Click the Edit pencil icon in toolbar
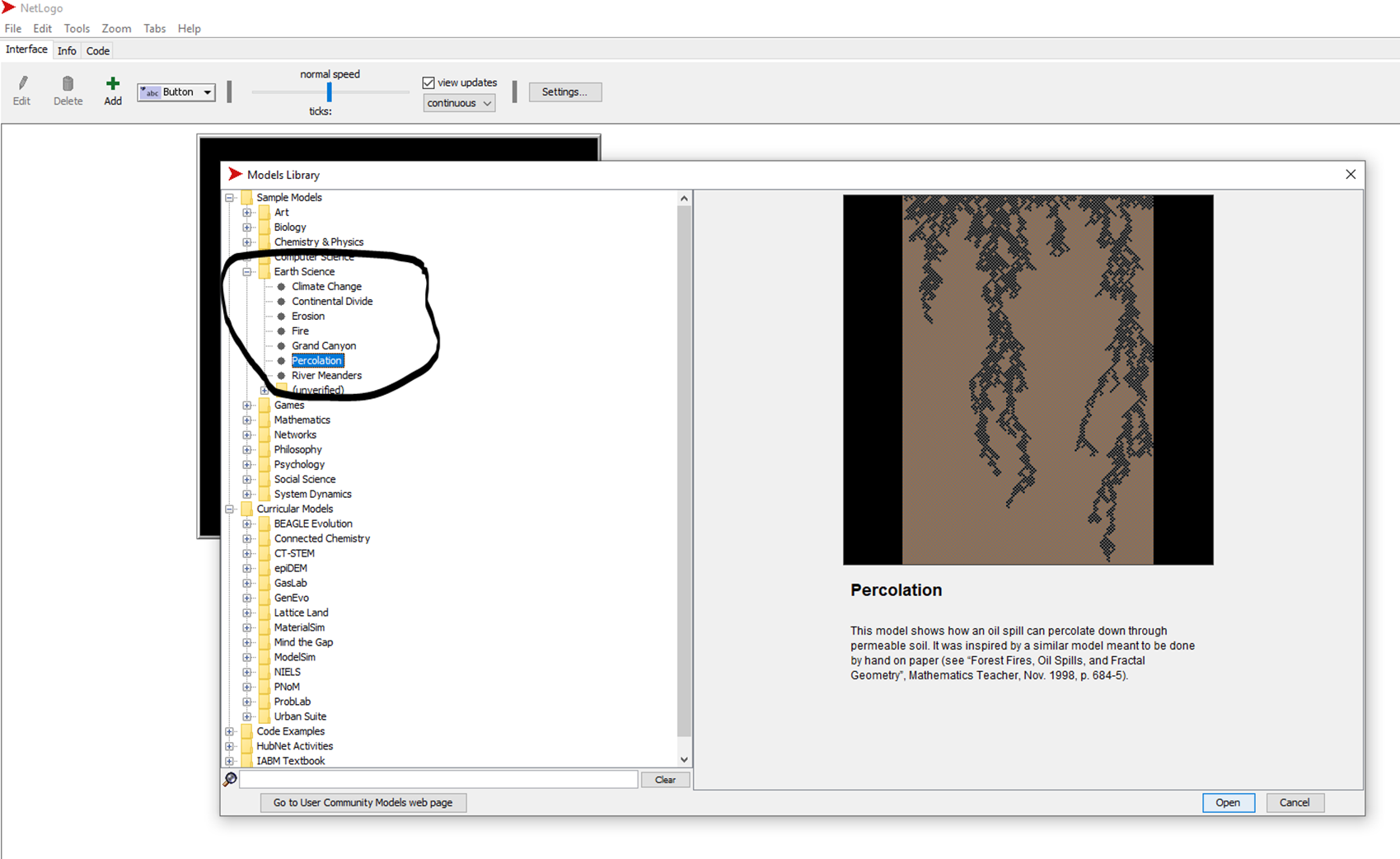Screen dimensions: 1400x859 point(22,83)
